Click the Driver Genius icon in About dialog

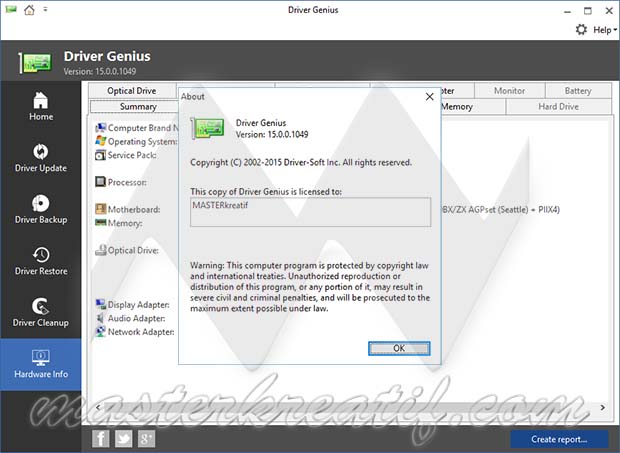pyautogui.click(x=208, y=128)
